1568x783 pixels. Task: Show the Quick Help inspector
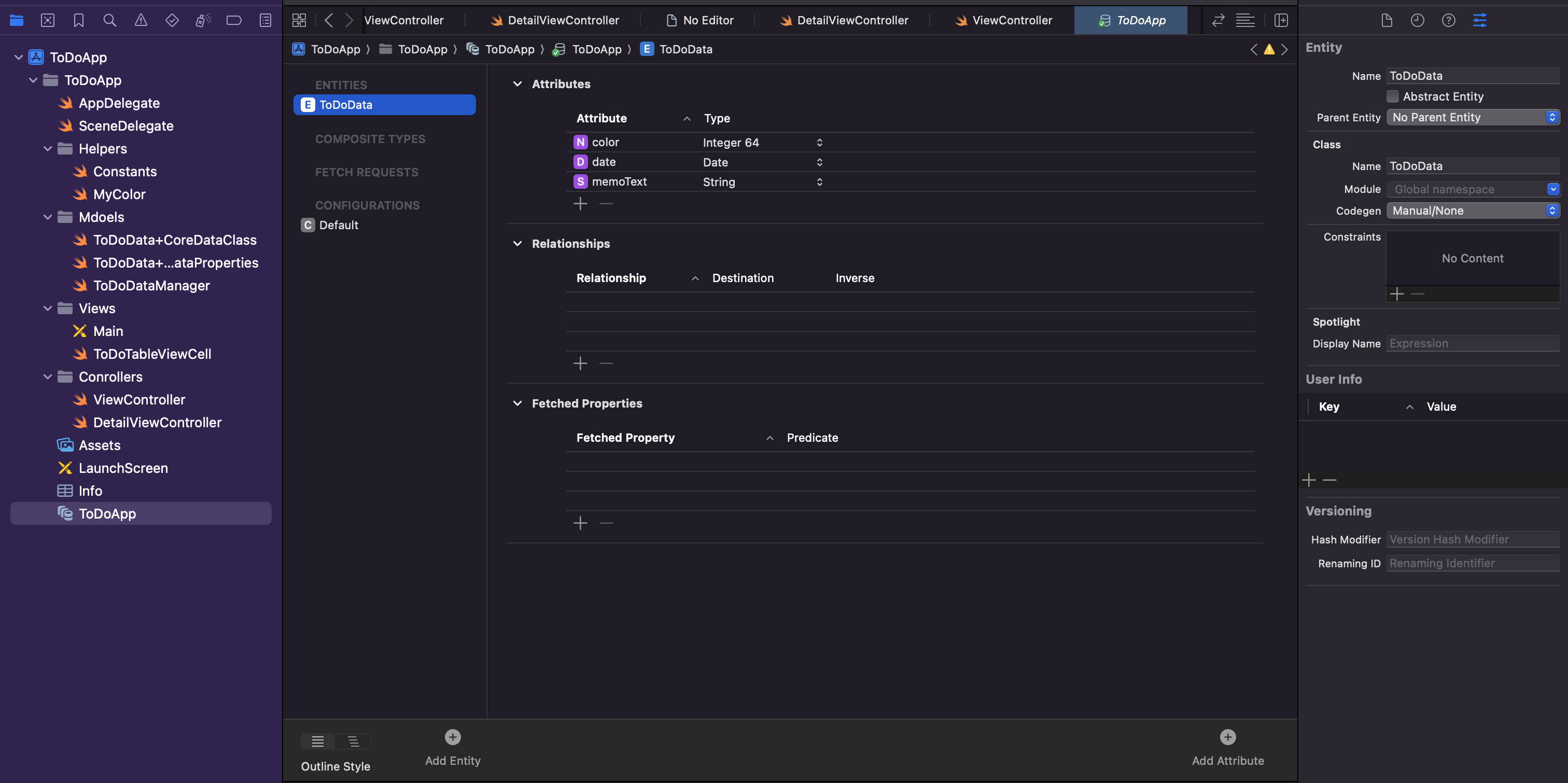[x=1449, y=20]
